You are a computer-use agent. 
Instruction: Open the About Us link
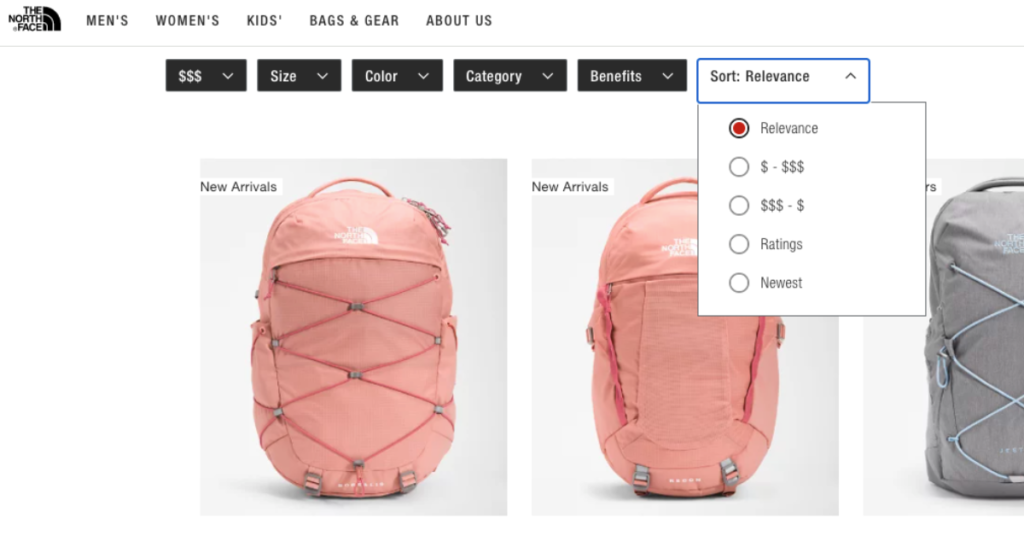point(459,20)
